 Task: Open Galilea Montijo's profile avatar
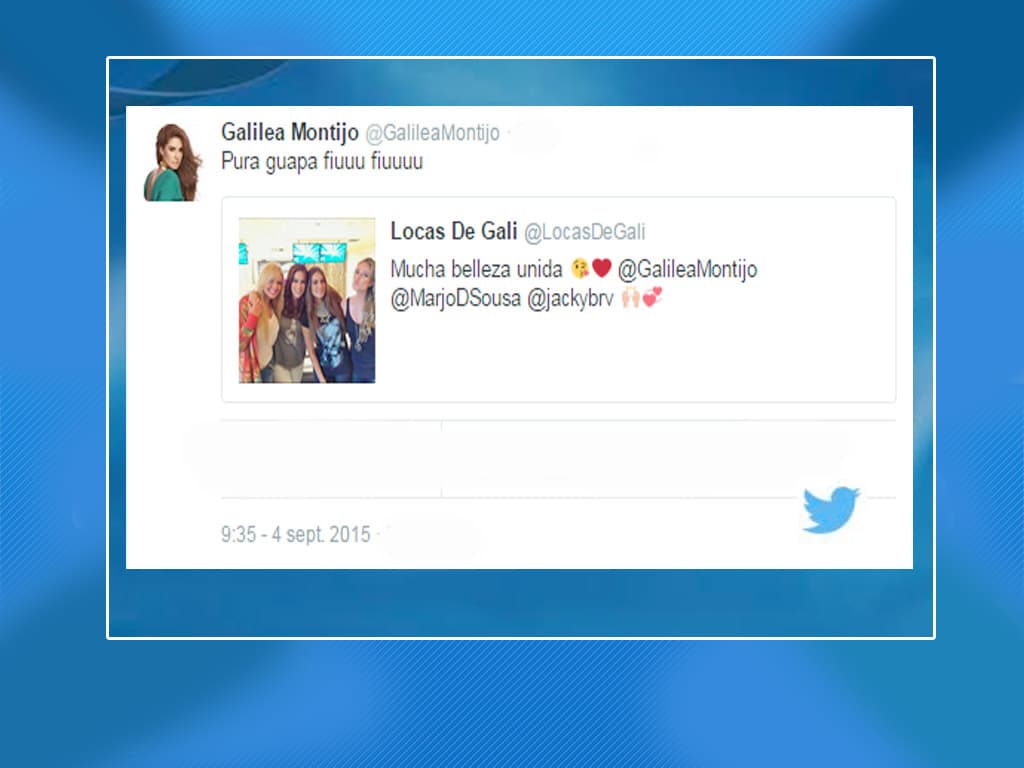coord(173,162)
